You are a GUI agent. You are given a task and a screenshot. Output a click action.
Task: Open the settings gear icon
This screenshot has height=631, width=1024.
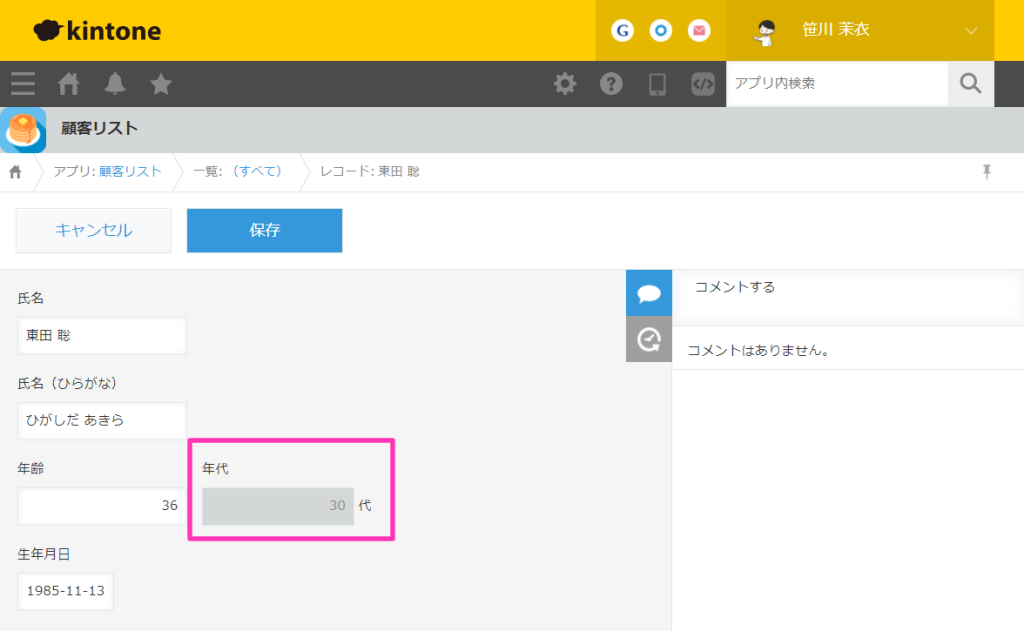tap(565, 84)
